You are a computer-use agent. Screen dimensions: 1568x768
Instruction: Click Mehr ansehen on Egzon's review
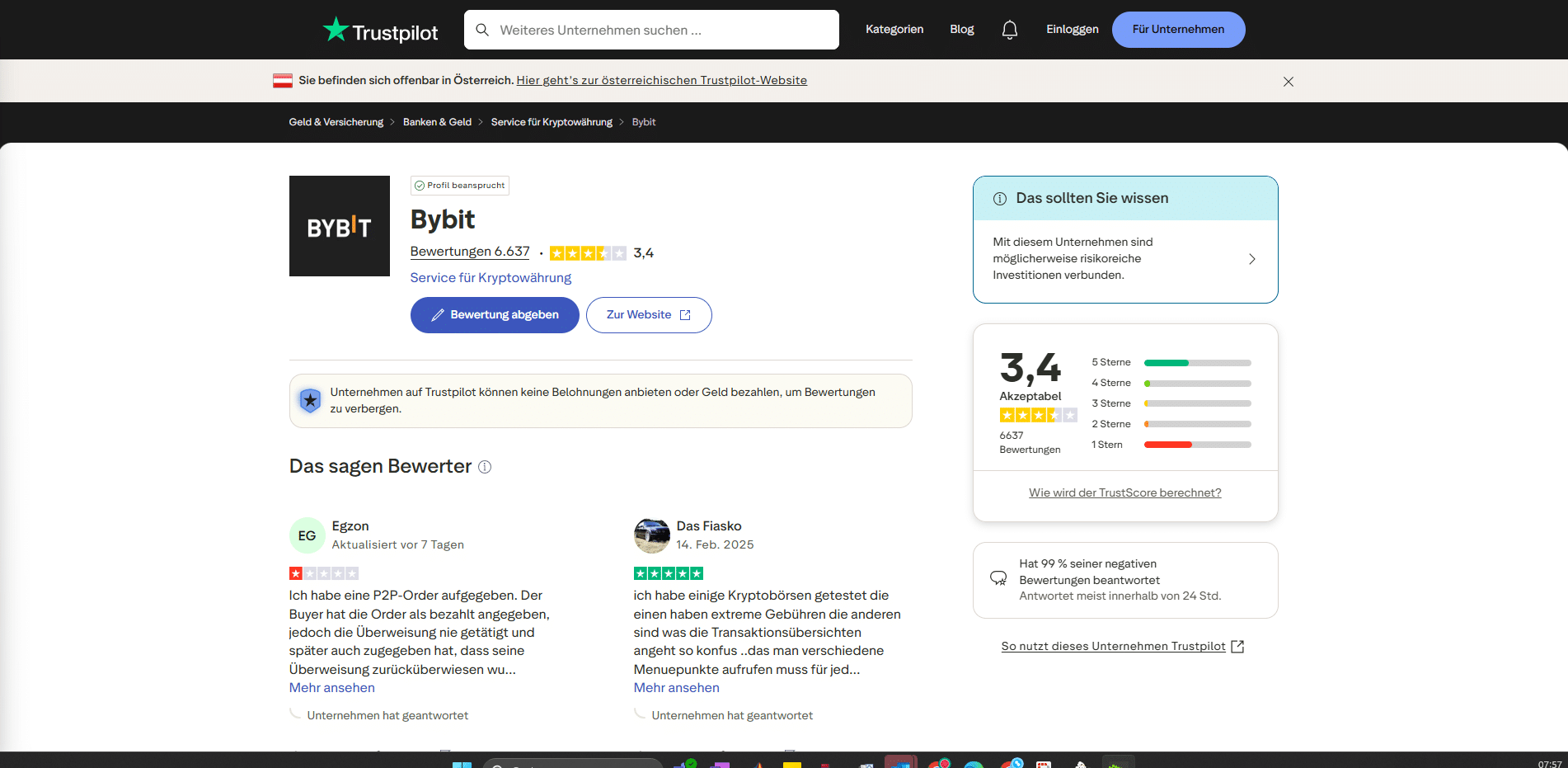[331, 688]
